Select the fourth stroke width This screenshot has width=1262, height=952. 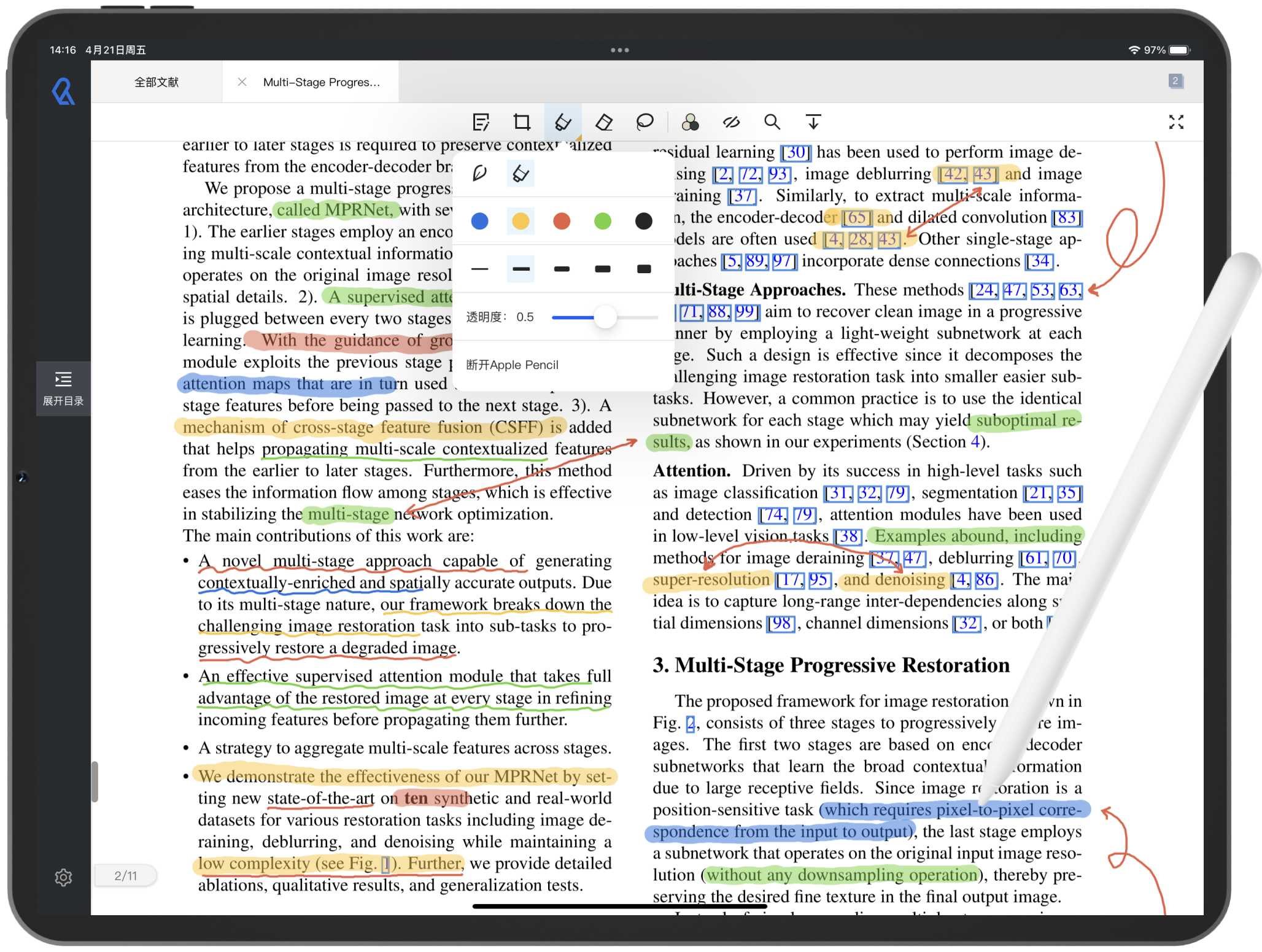point(603,269)
